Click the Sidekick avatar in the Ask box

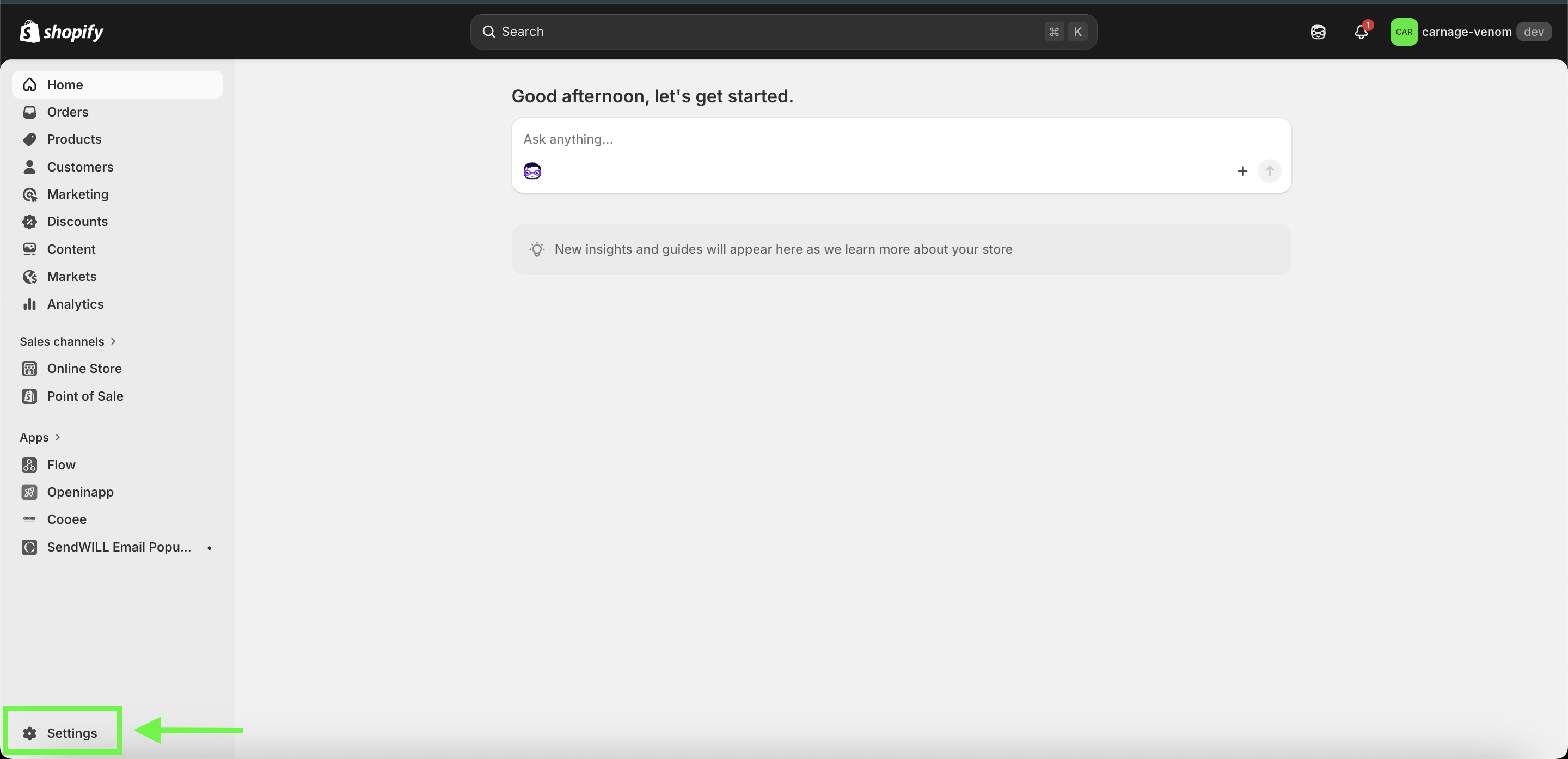click(x=532, y=171)
